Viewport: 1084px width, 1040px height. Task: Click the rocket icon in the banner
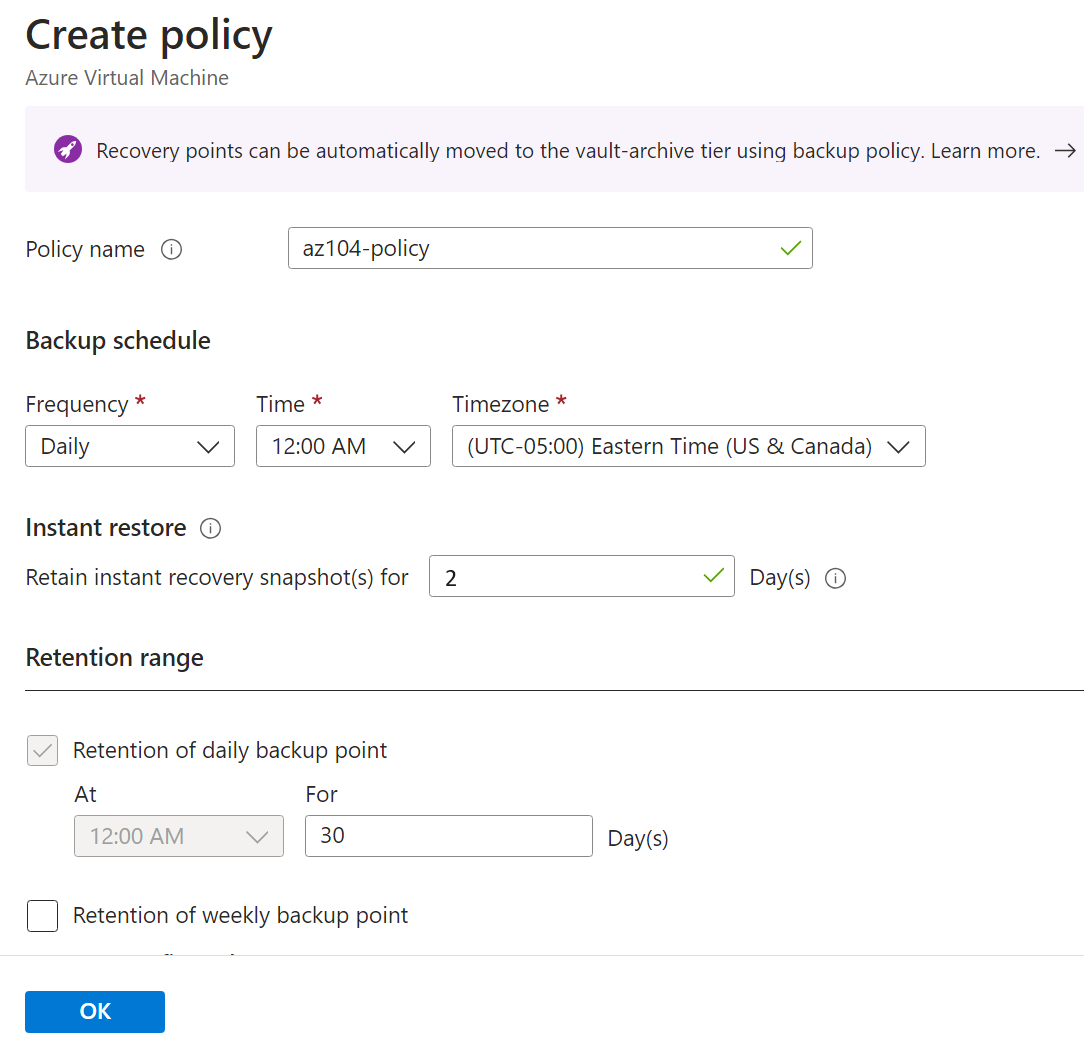click(x=66, y=150)
